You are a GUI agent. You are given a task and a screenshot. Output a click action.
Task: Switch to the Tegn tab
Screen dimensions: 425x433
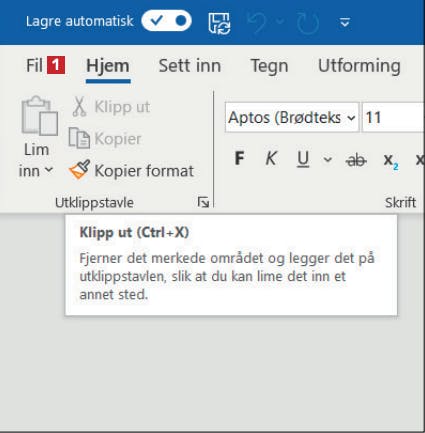pos(269,66)
